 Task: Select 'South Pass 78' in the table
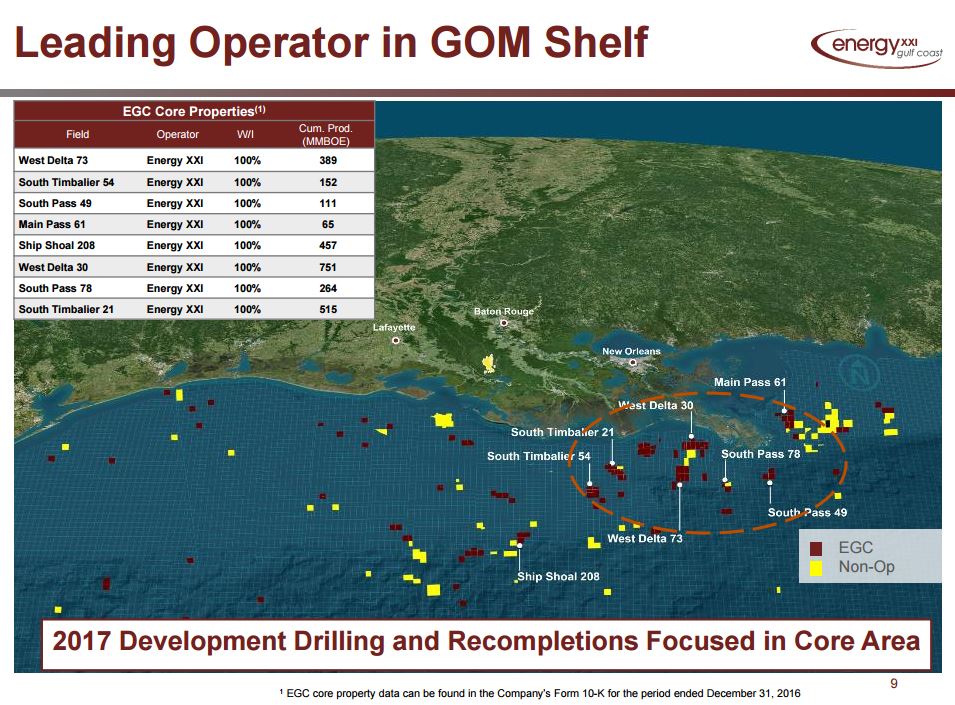pos(55,289)
